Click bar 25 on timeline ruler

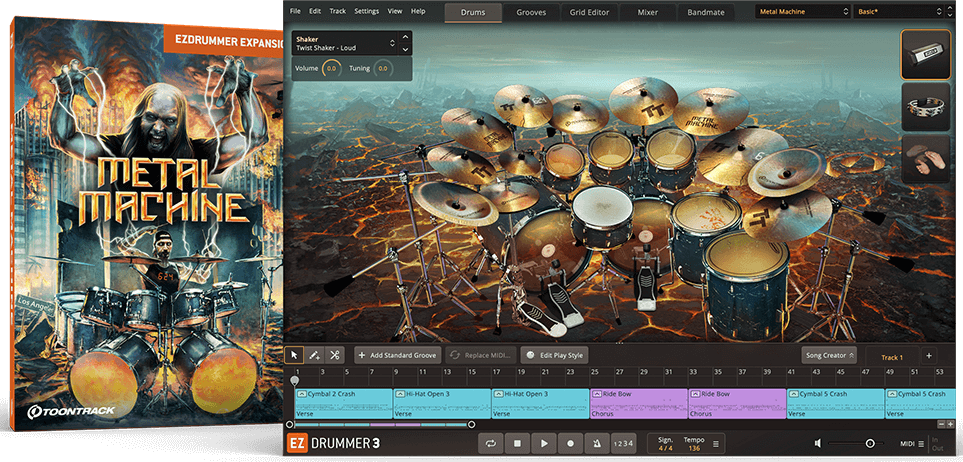595,372
